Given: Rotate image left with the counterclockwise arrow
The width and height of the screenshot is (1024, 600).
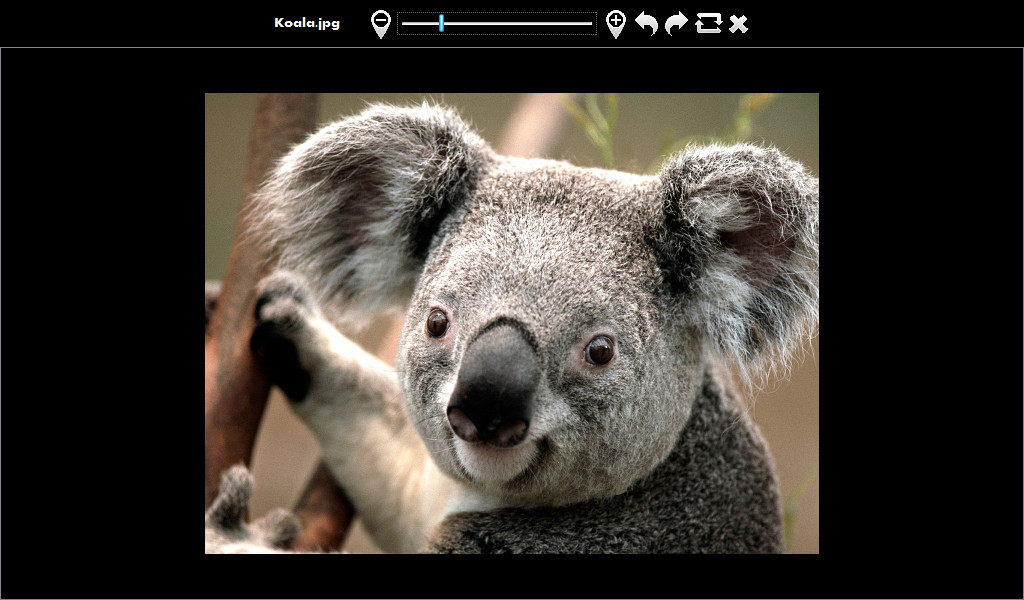Looking at the screenshot, I should pyautogui.click(x=647, y=24).
